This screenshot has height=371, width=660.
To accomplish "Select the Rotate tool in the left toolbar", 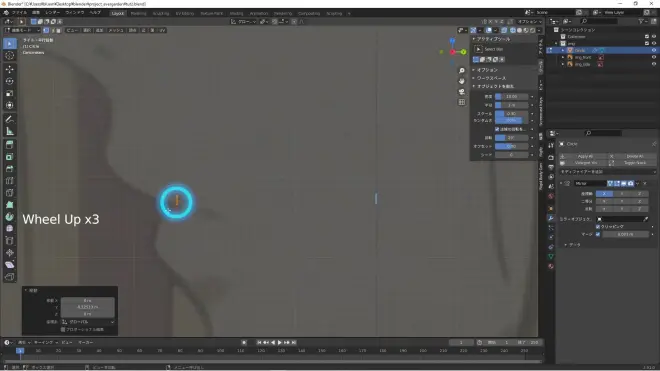I will (x=10, y=81).
